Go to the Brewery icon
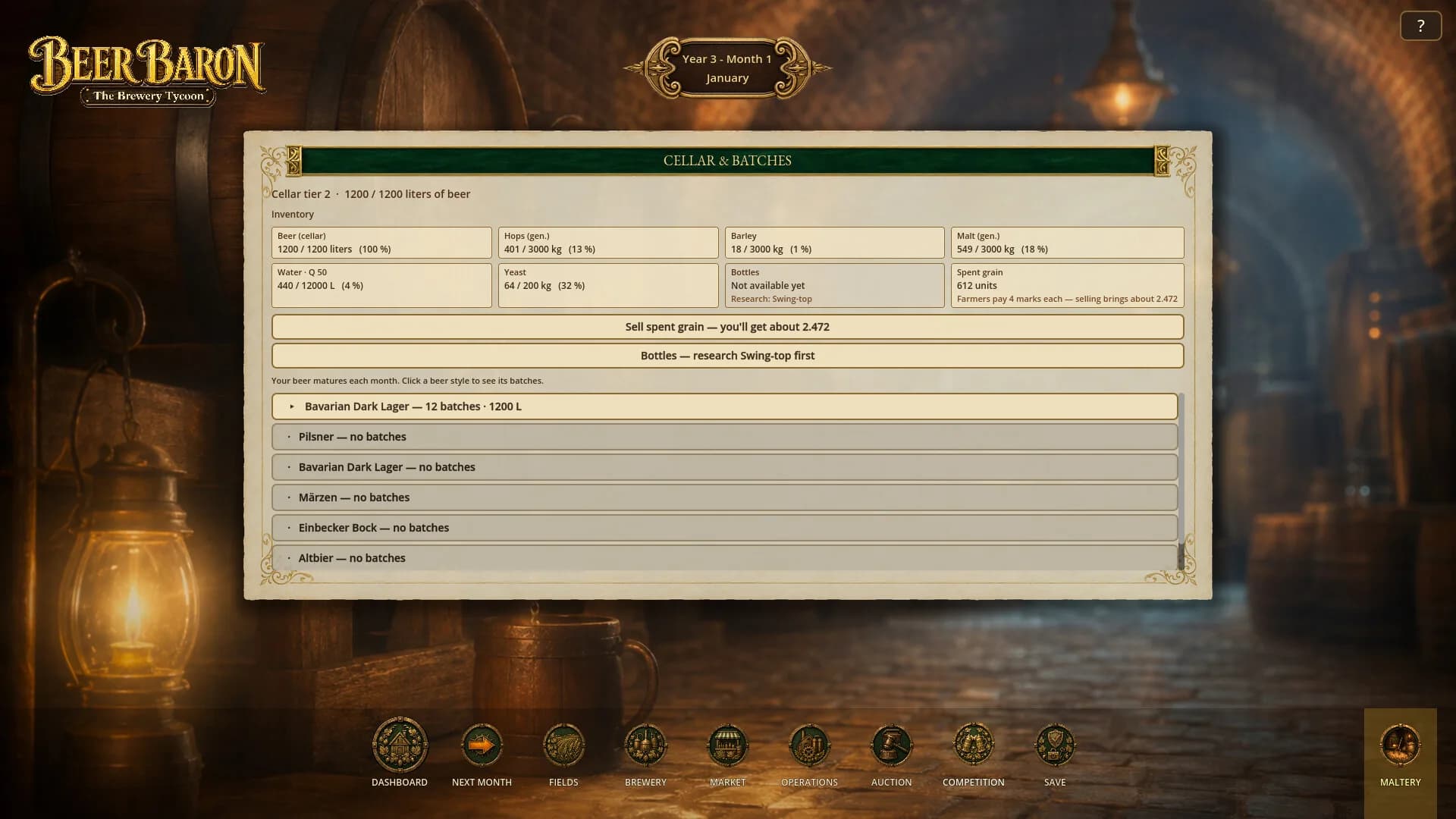The height and width of the screenshot is (819, 1456). tap(645, 745)
